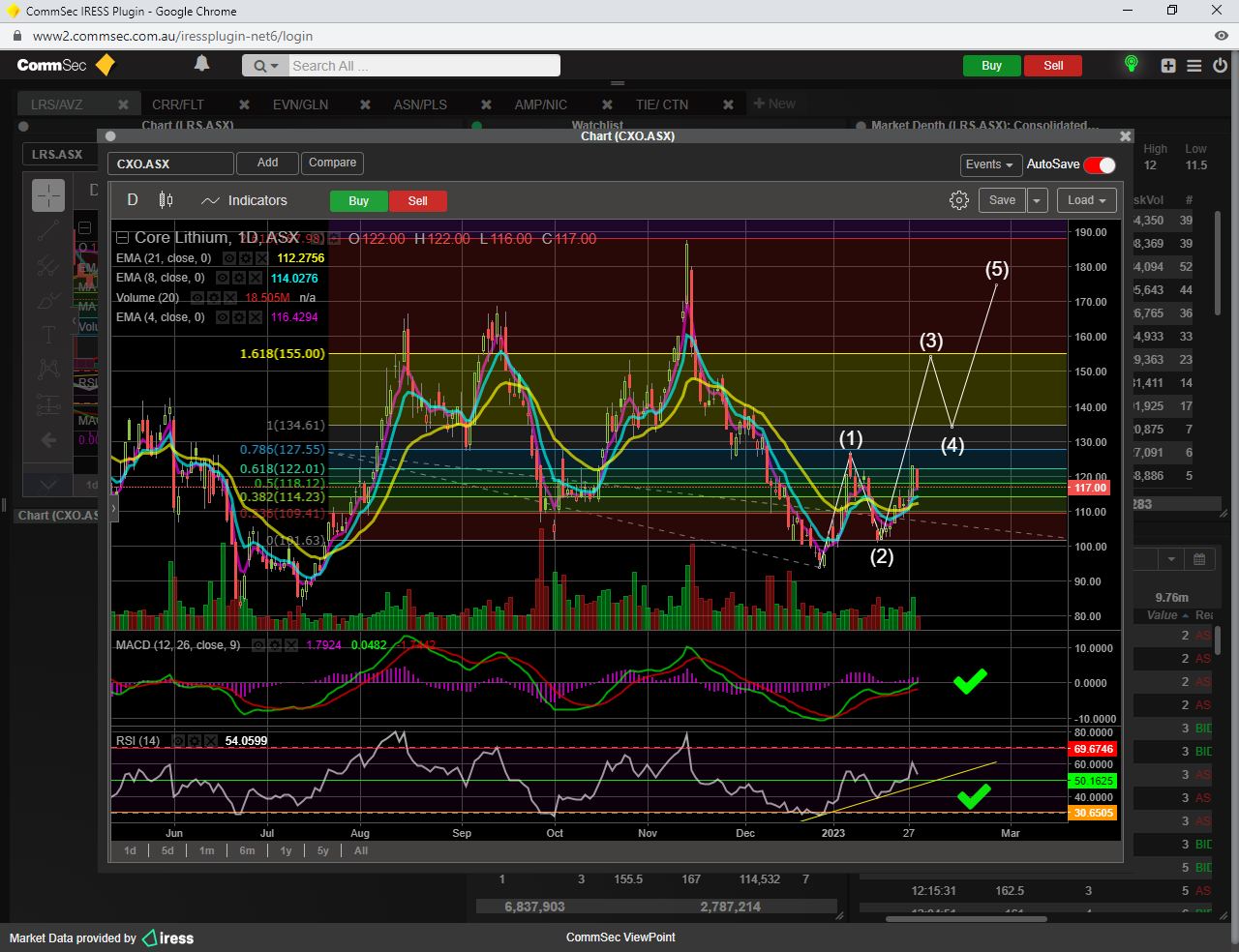Click the Compare button
Image resolution: width=1239 pixels, height=952 pixels.
pos(332,163)
